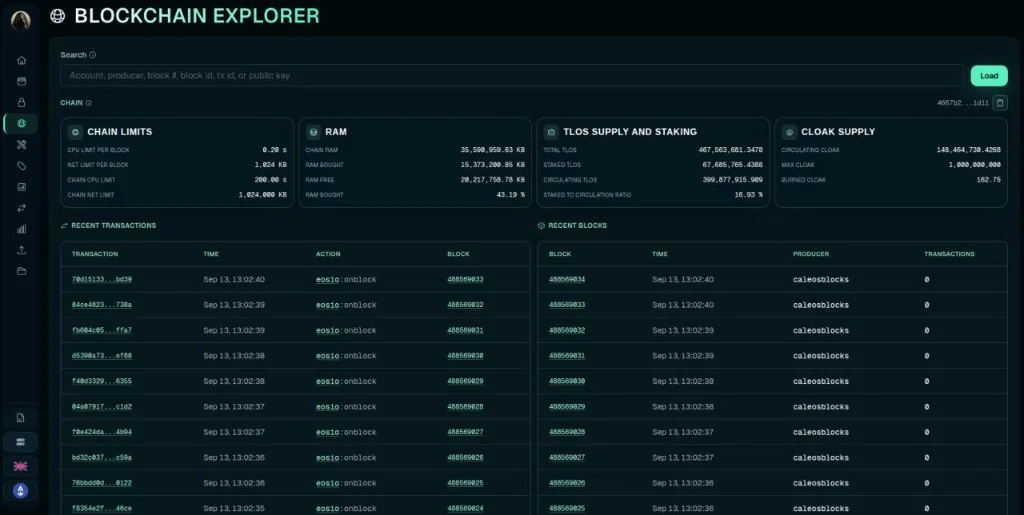1024x515 pixels.
Task: Open transaction bd32c037...c59a
Action: [x=102, y=458]
